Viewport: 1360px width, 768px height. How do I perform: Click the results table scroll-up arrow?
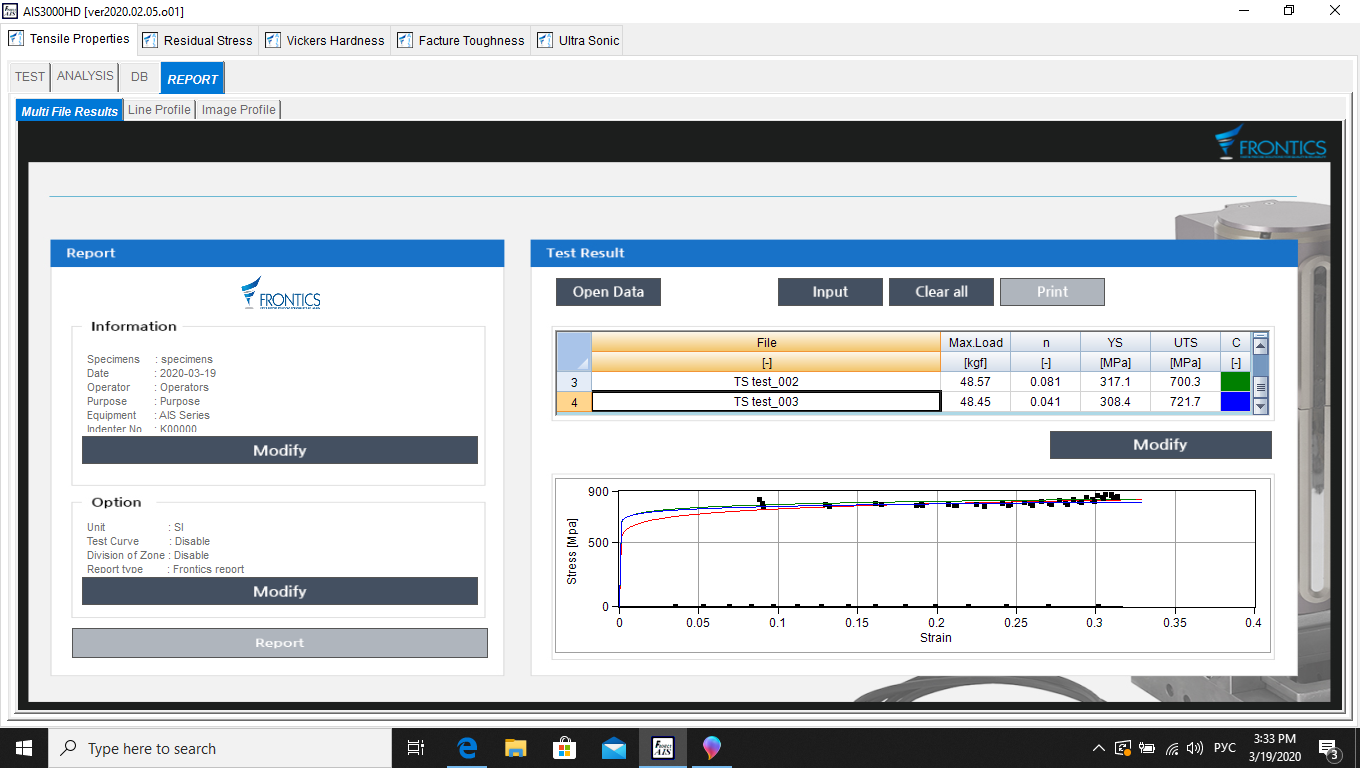pyautogui.click(x=1261, y=345)
